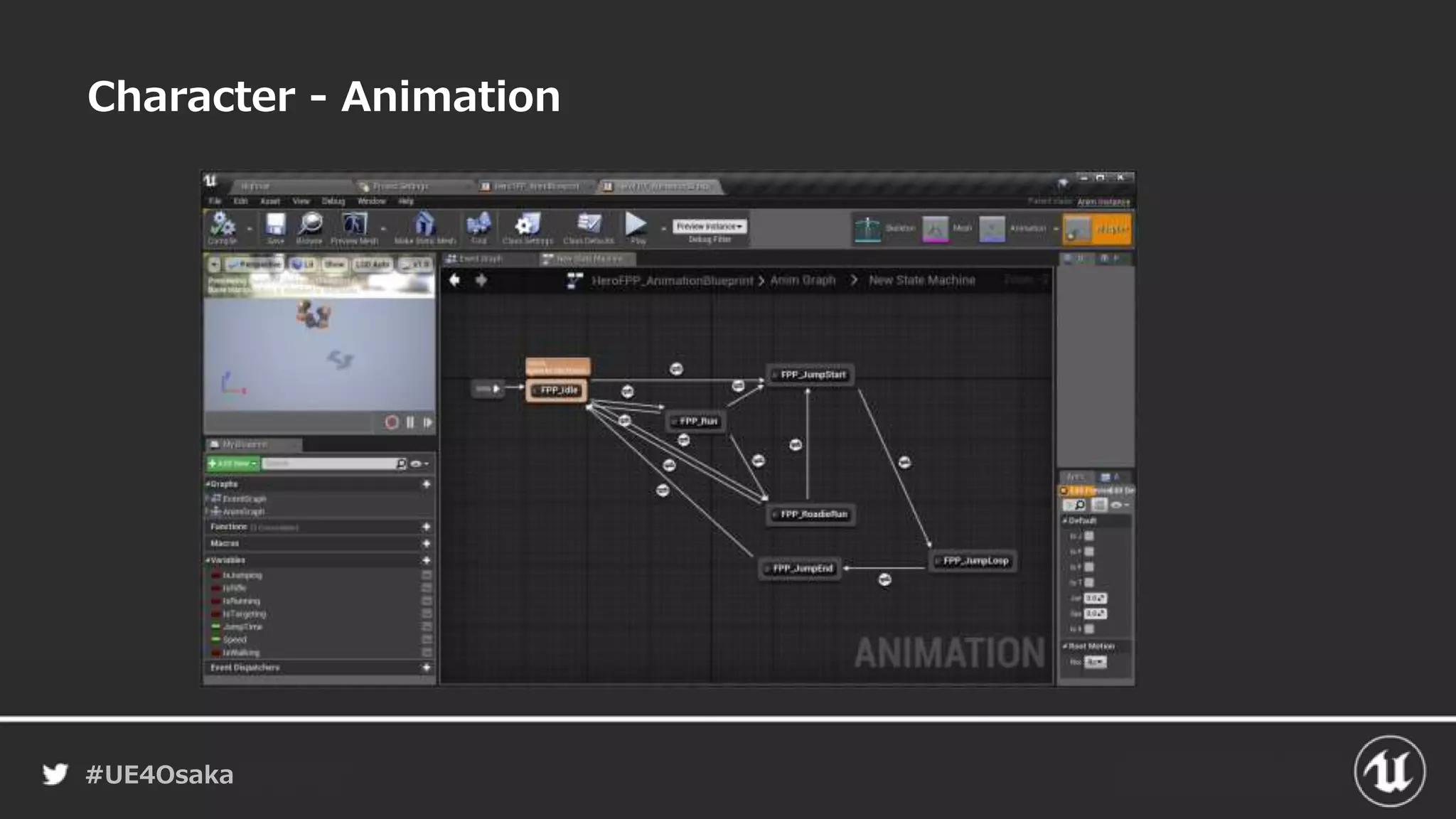This screenshot has width=1456, height=819.
Task: Click the Perspective viewport button
Action: 254,264
